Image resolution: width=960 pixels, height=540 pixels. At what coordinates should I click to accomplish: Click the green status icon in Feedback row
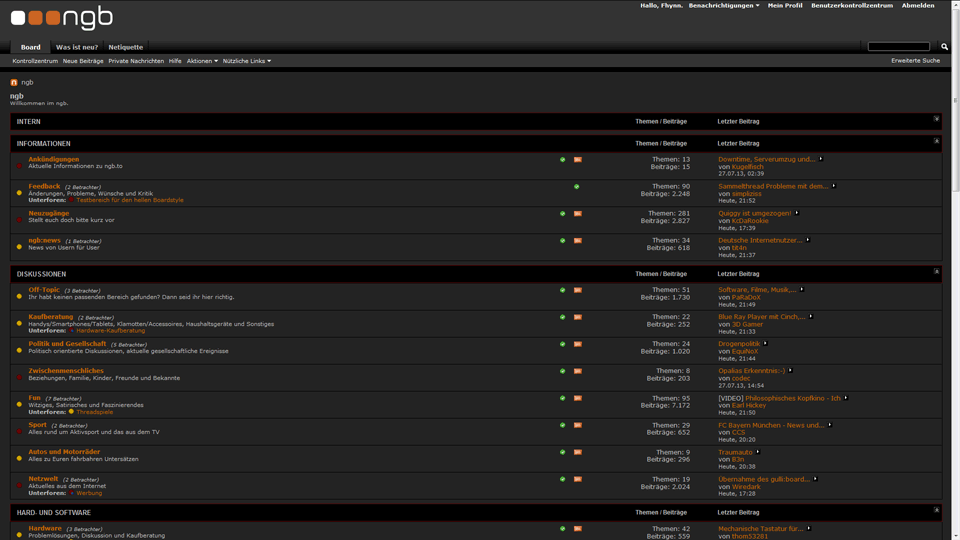[x=577, y=187]
